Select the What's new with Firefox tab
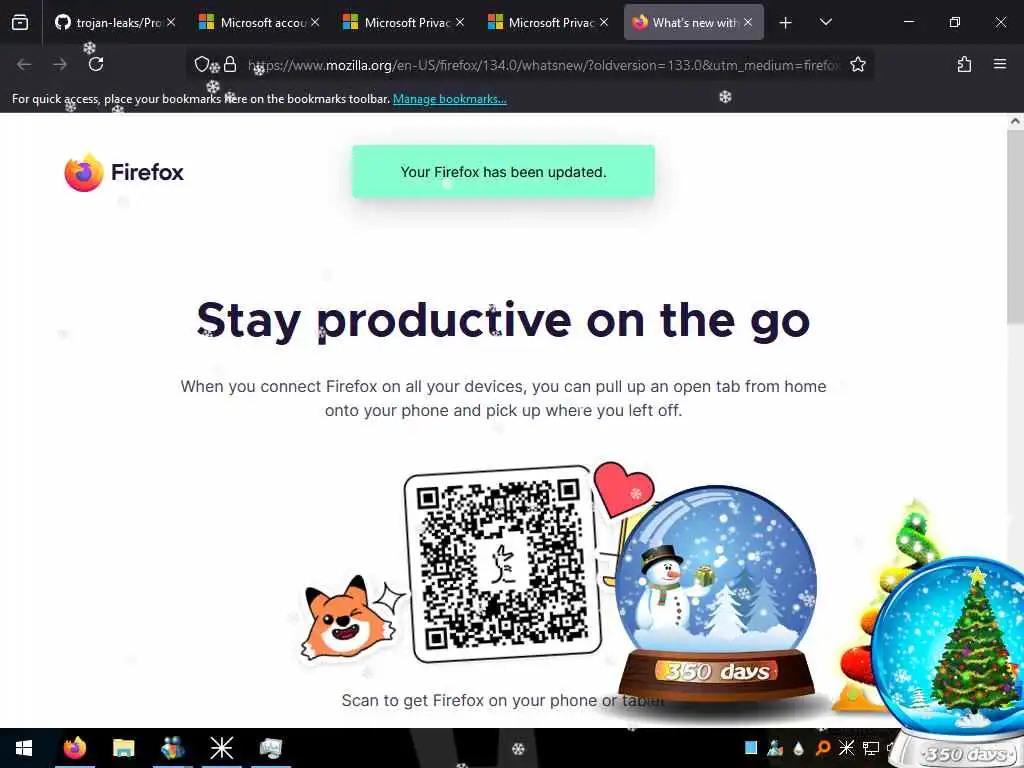The height and width of the screenshot is (768, 1024). coord(694,22)
